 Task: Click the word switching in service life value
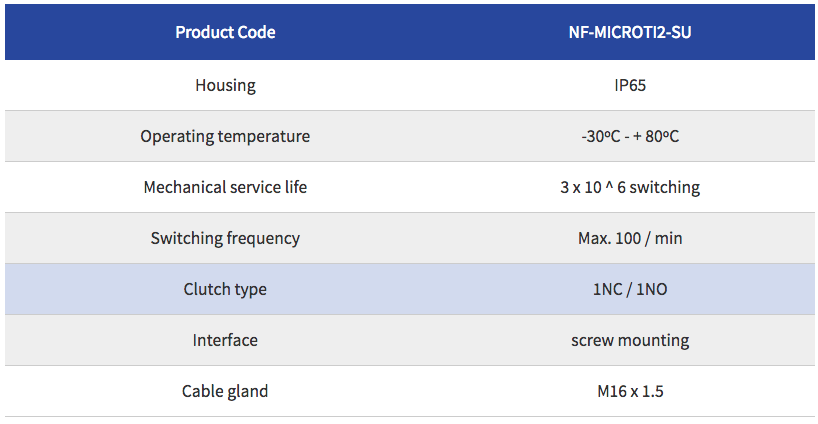[x=665, y=187]
